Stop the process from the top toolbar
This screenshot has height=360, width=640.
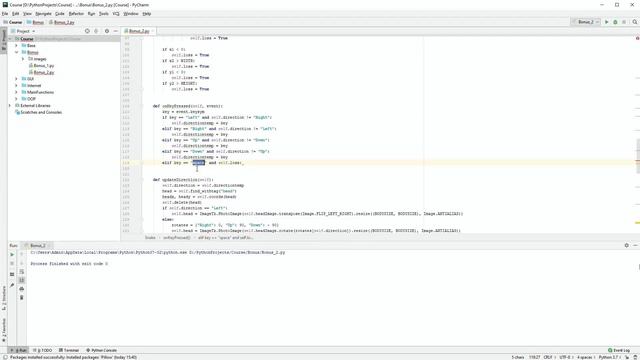tap(624, 22)
